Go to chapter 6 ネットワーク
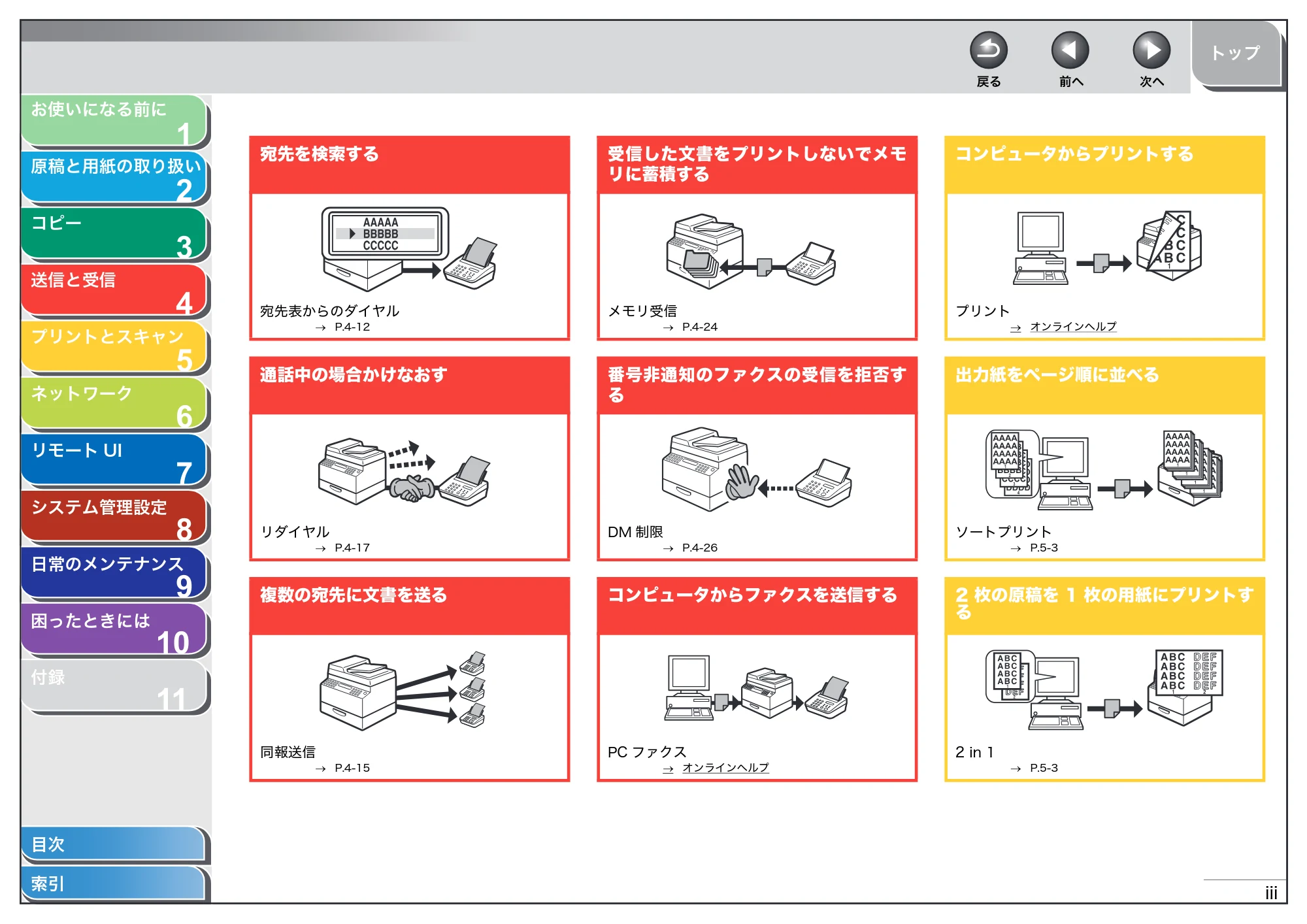Image resolution: width=1307 pixels, height=924 pixels. 114,404
